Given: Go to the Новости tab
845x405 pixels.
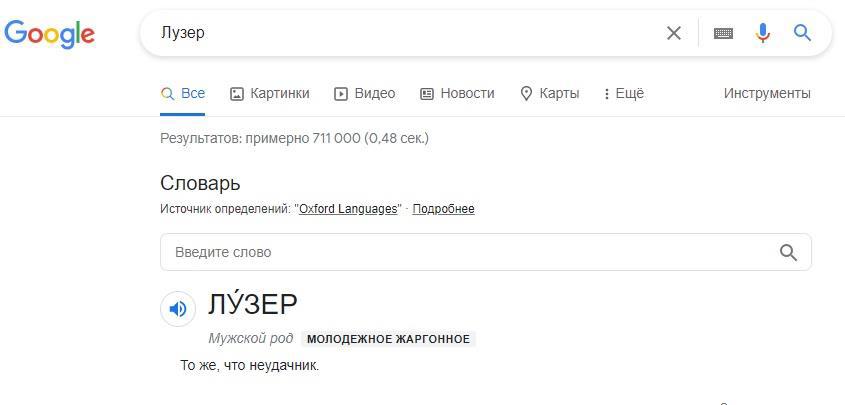Looking at the screenshot, I should (457, 93).
